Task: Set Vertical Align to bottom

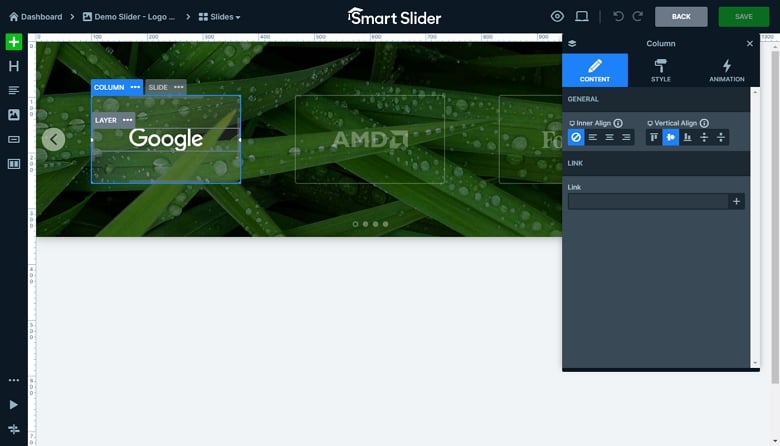Action: click(x=687, y=137)
